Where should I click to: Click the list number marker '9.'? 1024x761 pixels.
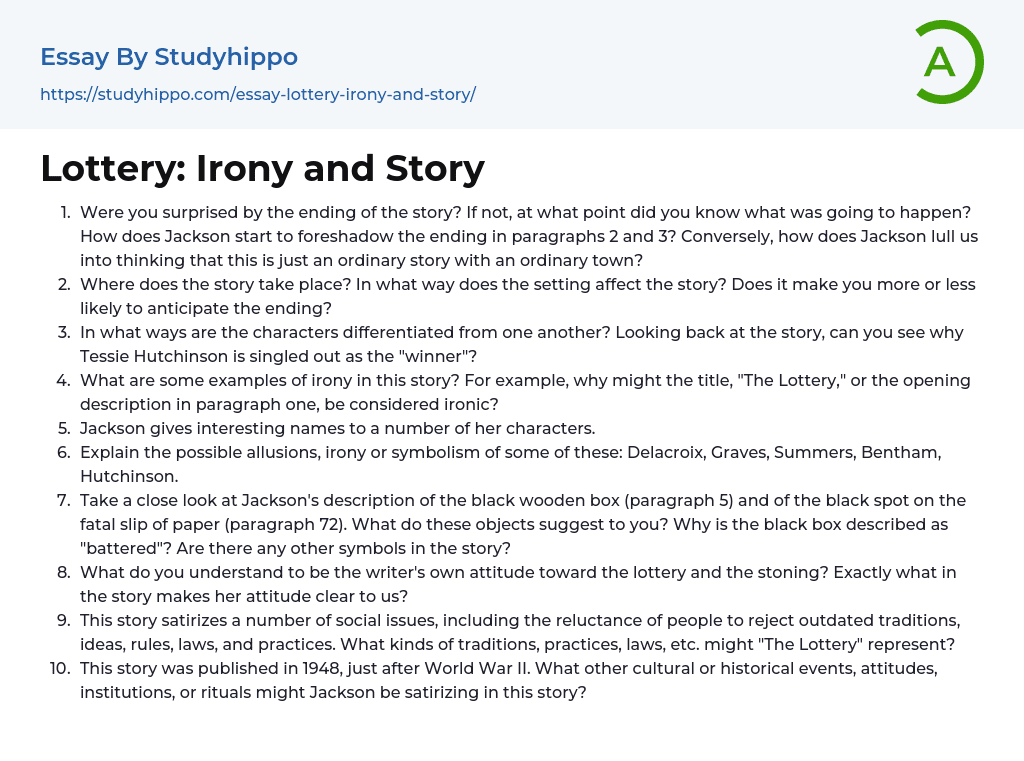coord(63,620)
